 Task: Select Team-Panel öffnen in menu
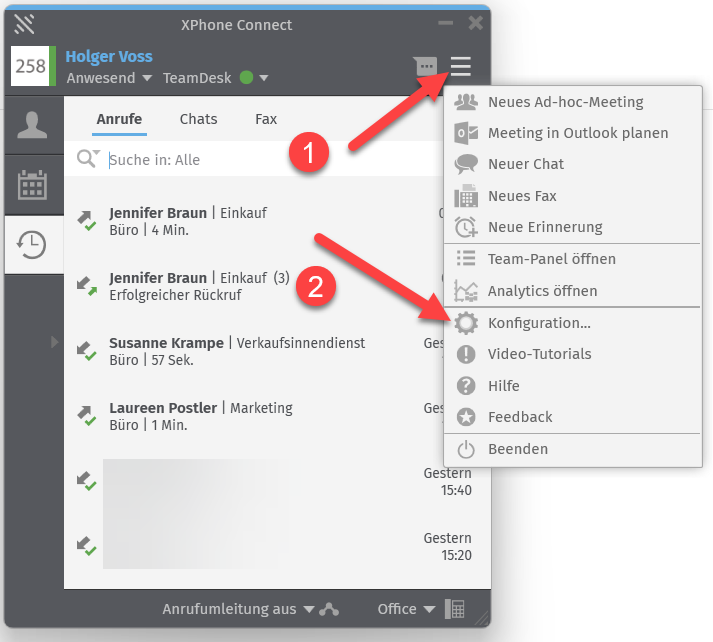551,259
